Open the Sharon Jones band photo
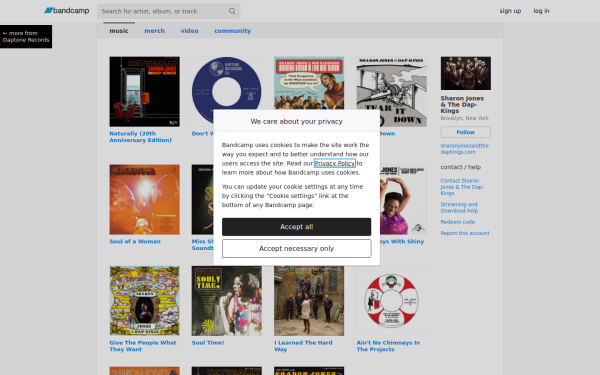600x375 pixels. [x=466, y=73]
